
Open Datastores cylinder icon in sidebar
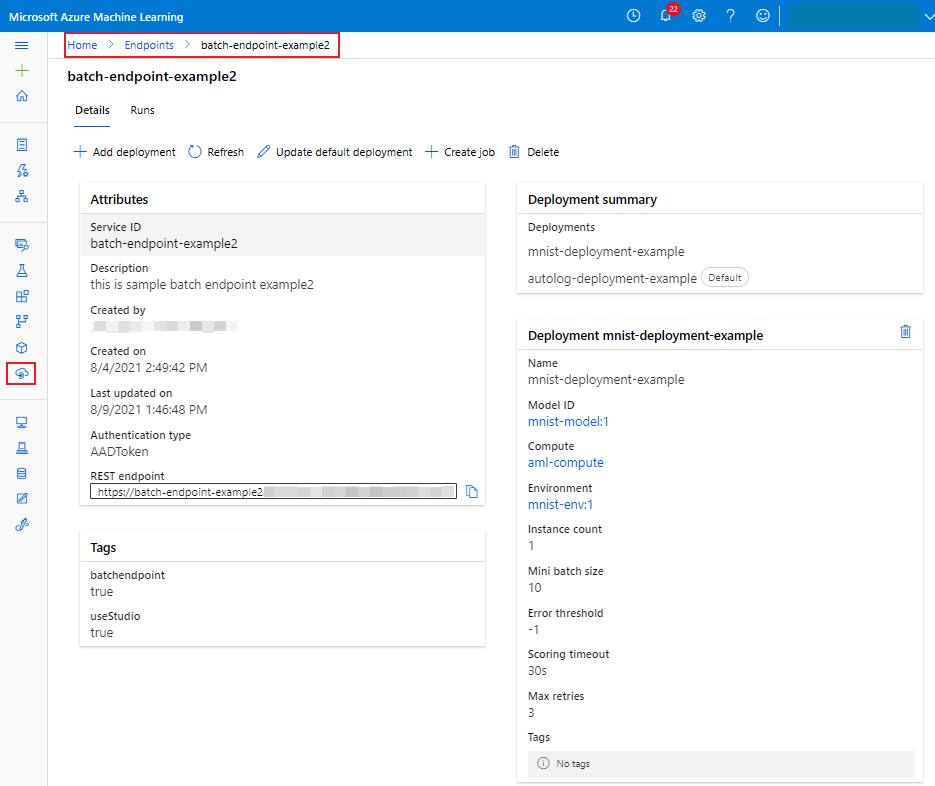click(21, 474)
